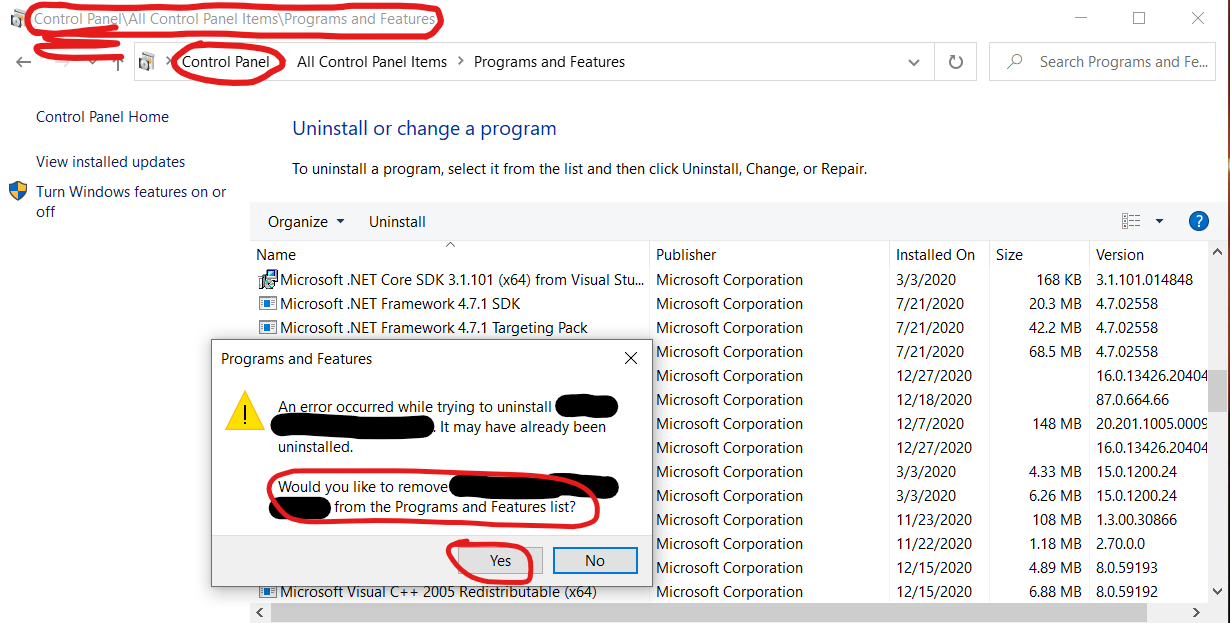This screenshot has width=1230, height=623.
Task: Click version 3.1.101.014848 cell
Action: click(x=1144, y=280)
